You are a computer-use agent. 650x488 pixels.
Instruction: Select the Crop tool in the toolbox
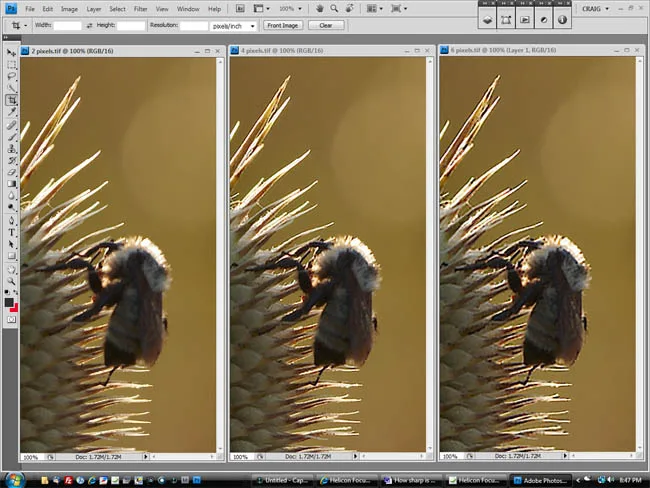(11, 100)
